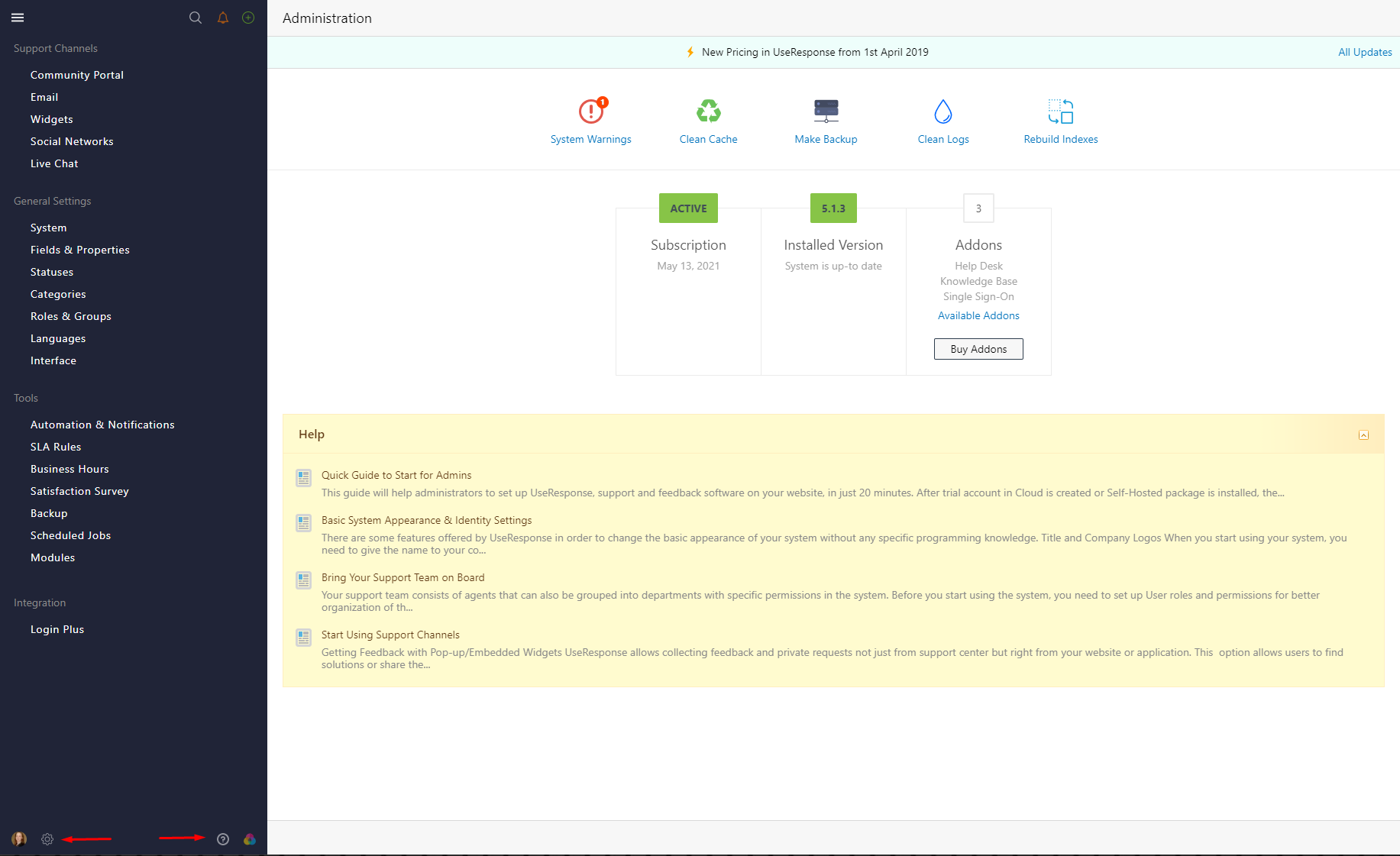The height and width of the screenshot is (856, 1400).
Task: Open New Pricing in UseResponse announcement
Action: (815, 52)
